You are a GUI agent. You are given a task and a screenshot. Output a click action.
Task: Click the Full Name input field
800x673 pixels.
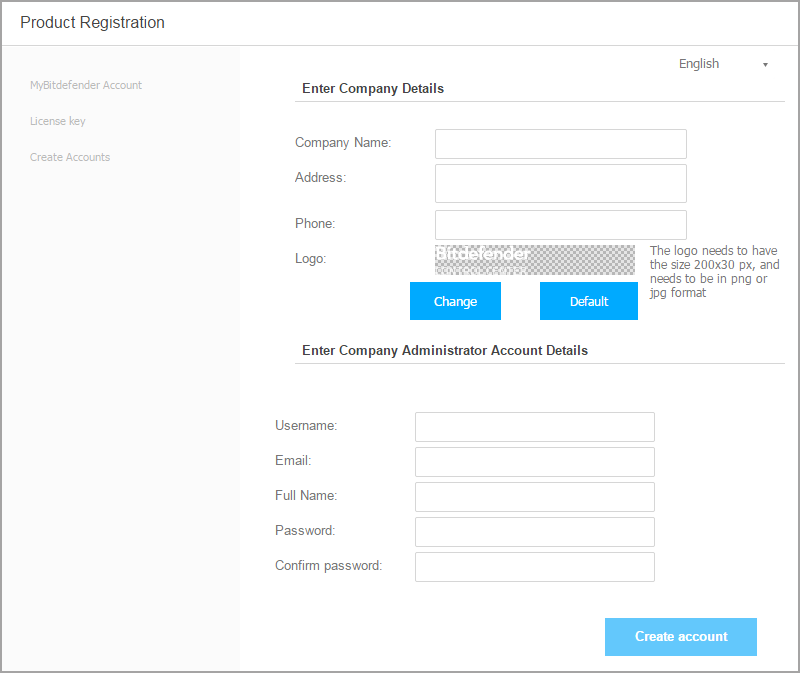(x=534, y=496)
